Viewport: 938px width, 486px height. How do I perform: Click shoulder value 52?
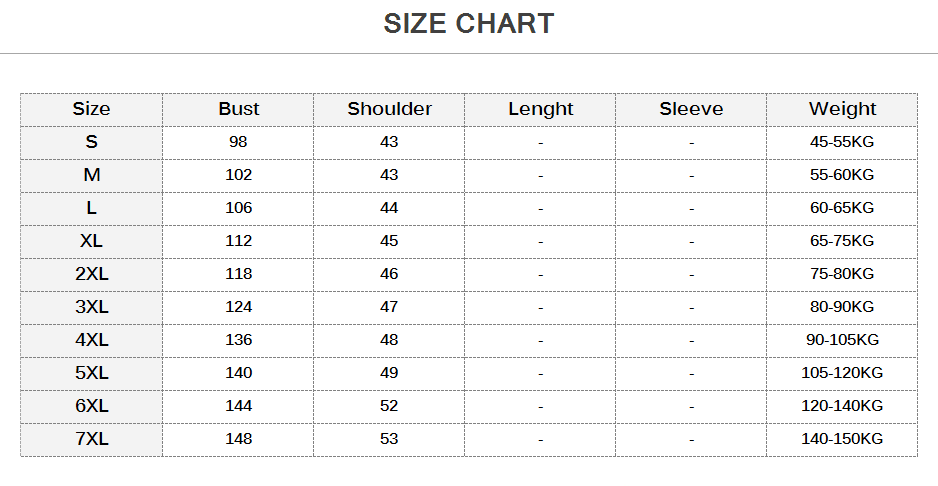pos(389,406)
